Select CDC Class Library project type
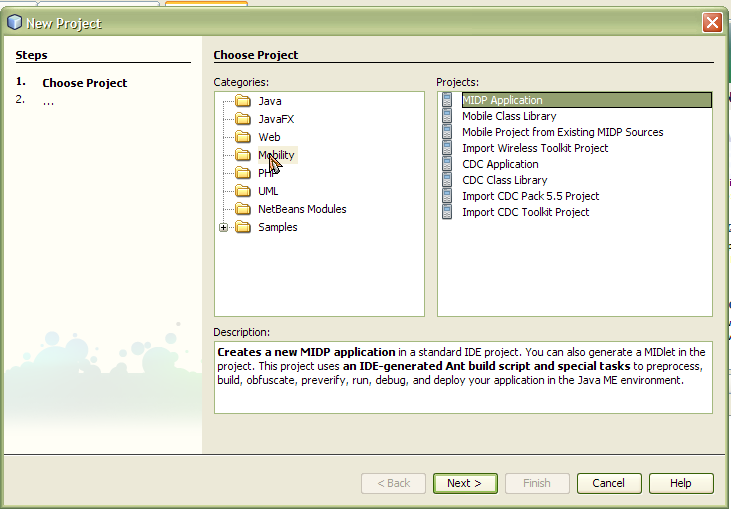This screenshot has width=731, height=509. click(504, 180)
